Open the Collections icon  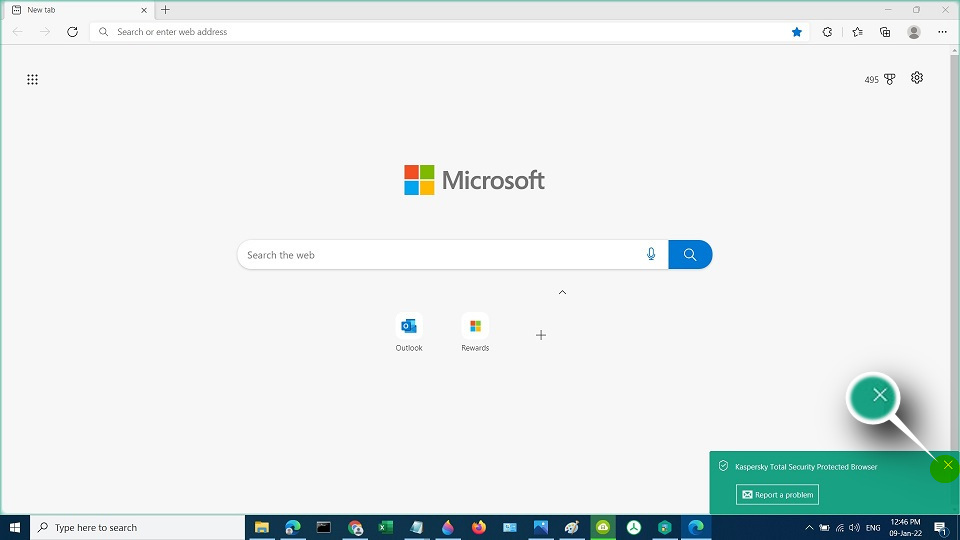click(885, 32)
